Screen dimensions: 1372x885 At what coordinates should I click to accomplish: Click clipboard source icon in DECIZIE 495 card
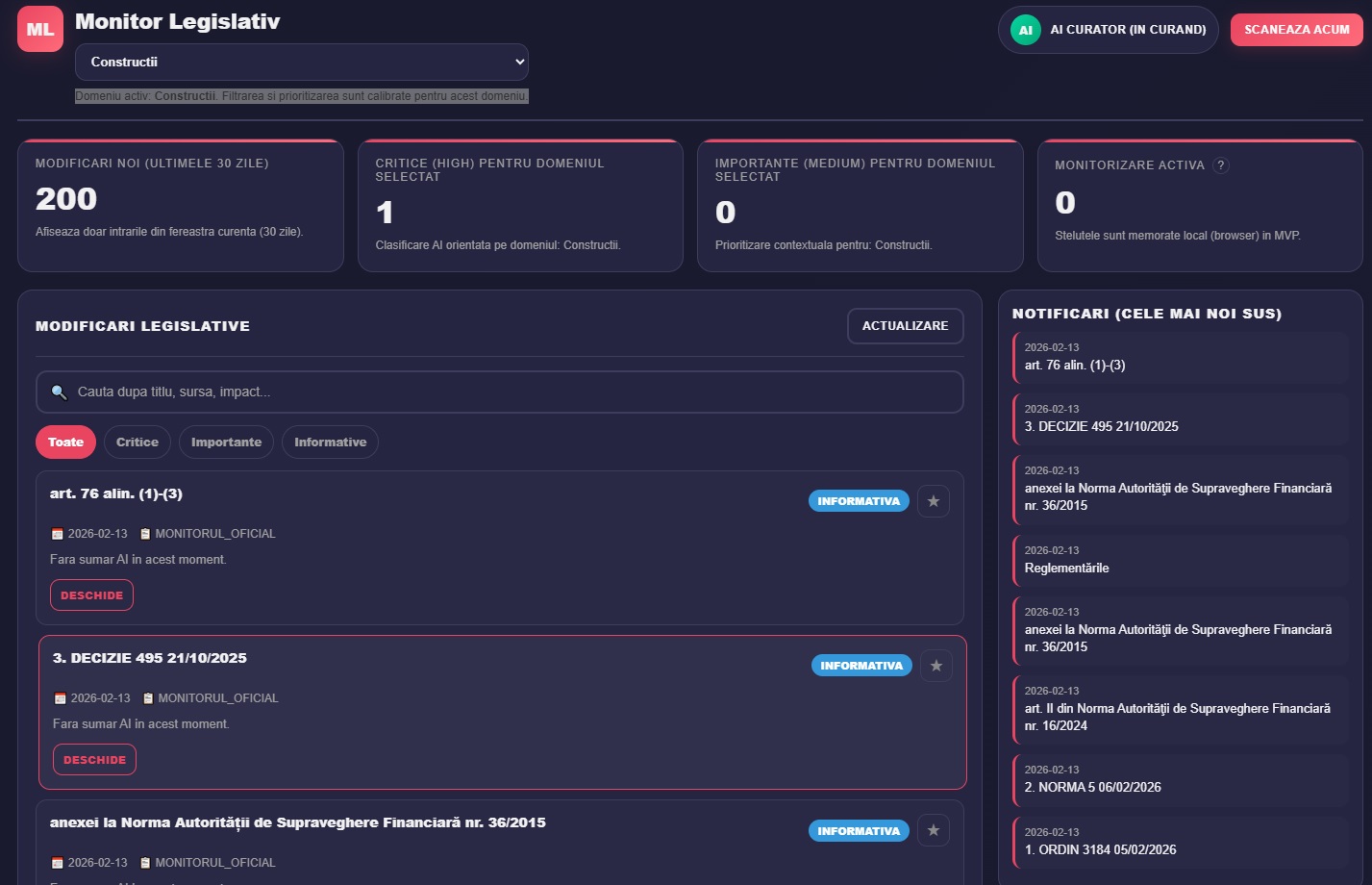(148, 698)
